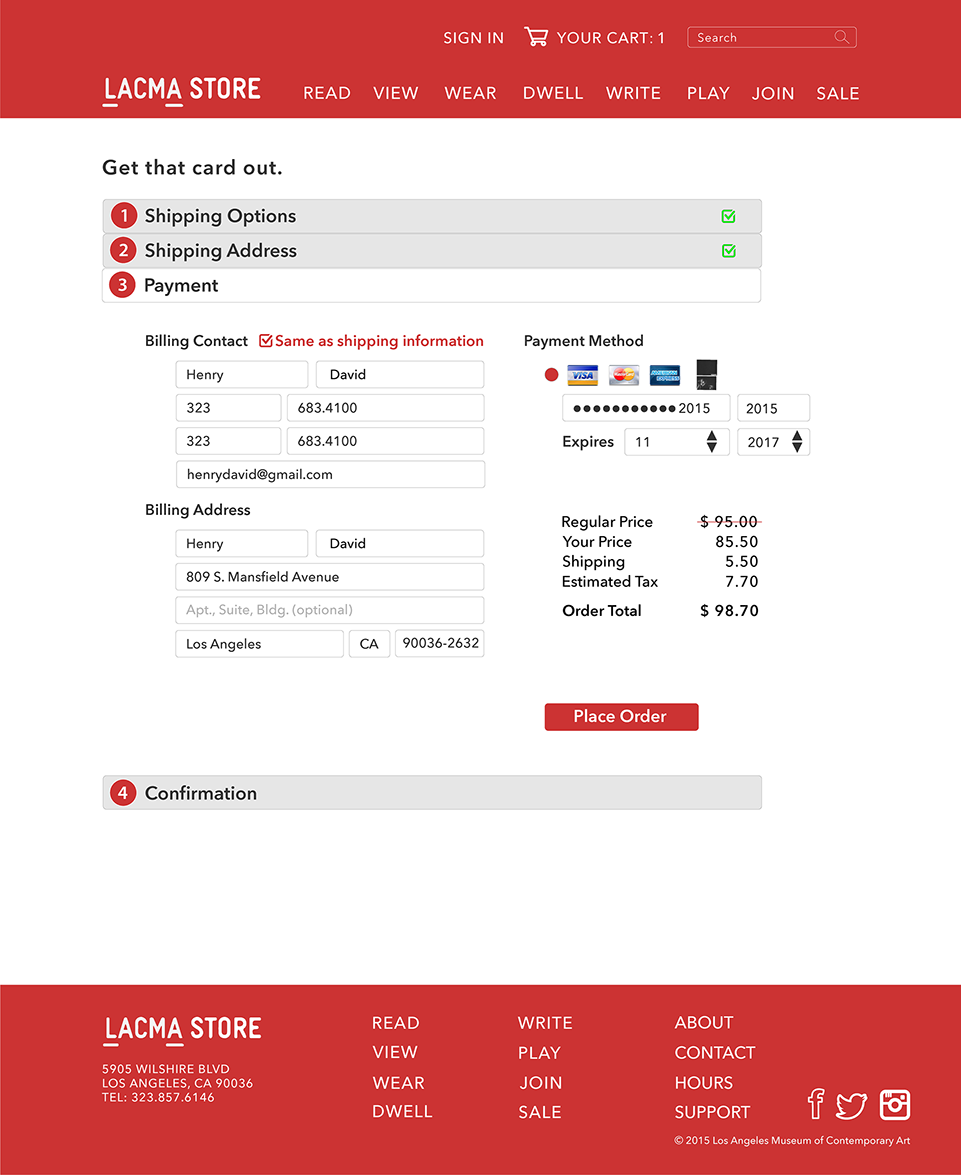This screenshot has height=1175, width=961.
Task: Click the Apt., Suite, Bldg. field
Action: tap(329, 610)
